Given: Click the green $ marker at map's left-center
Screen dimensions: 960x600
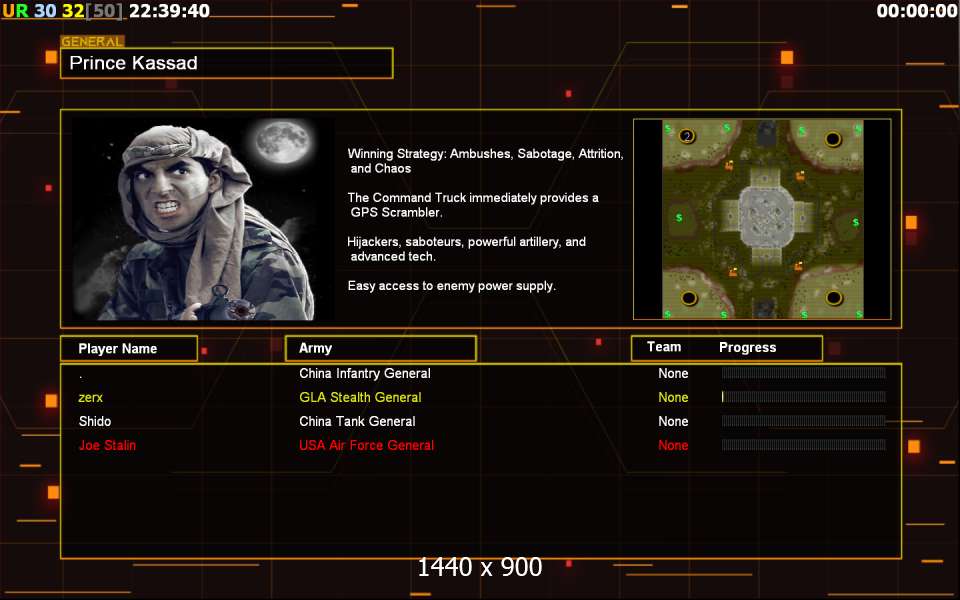Looking at the screenshot, I should [x=679, y=217].
